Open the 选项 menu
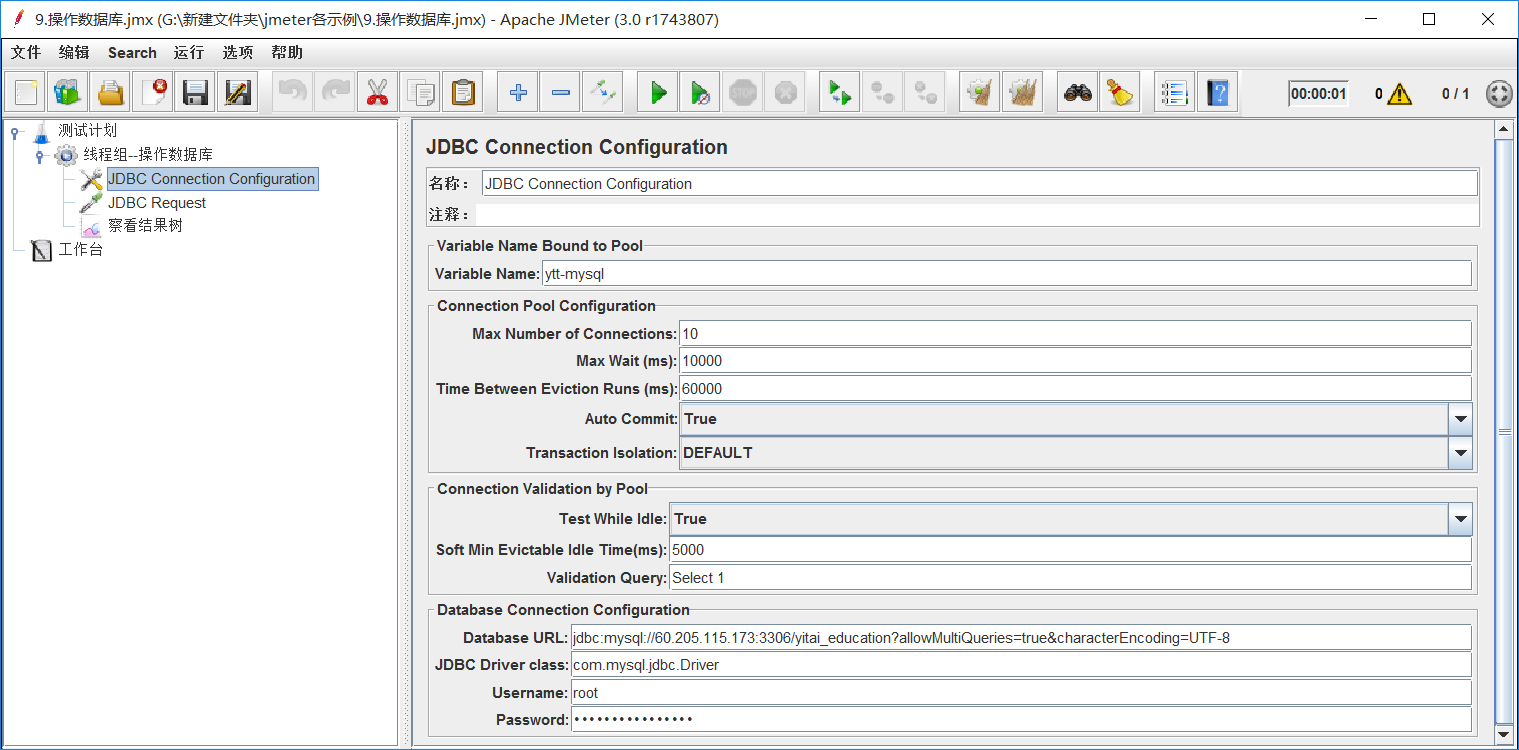 click(x=238, y=52)
